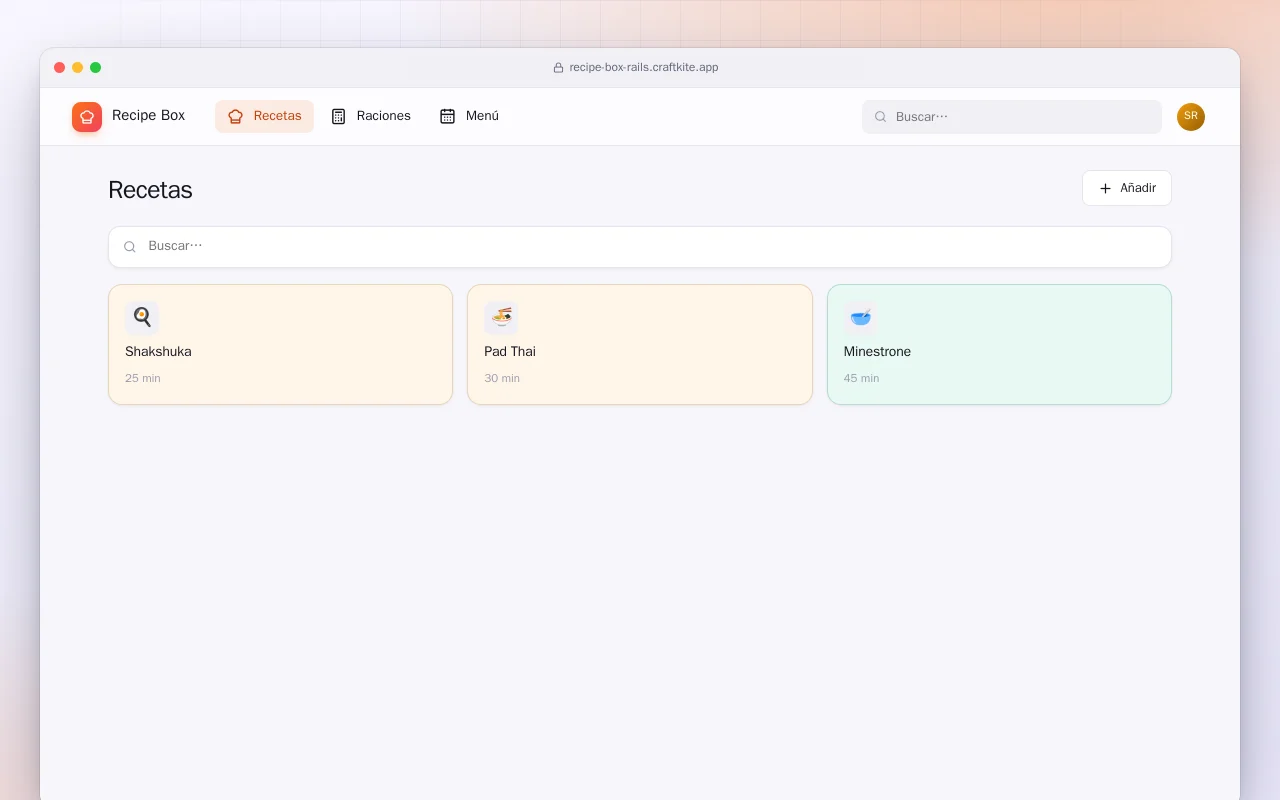Switch to the Menú tab
The image size is (1280, 800).
[x=469, y=116]
